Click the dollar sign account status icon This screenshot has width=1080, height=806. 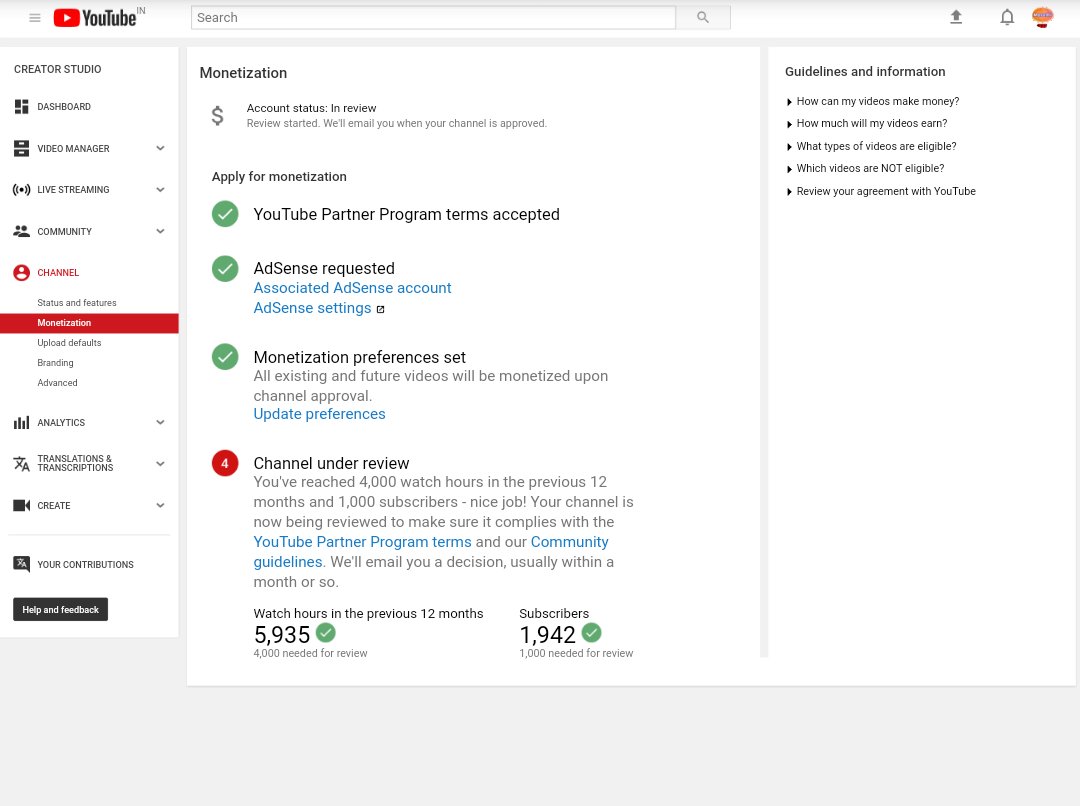(217, 116)
